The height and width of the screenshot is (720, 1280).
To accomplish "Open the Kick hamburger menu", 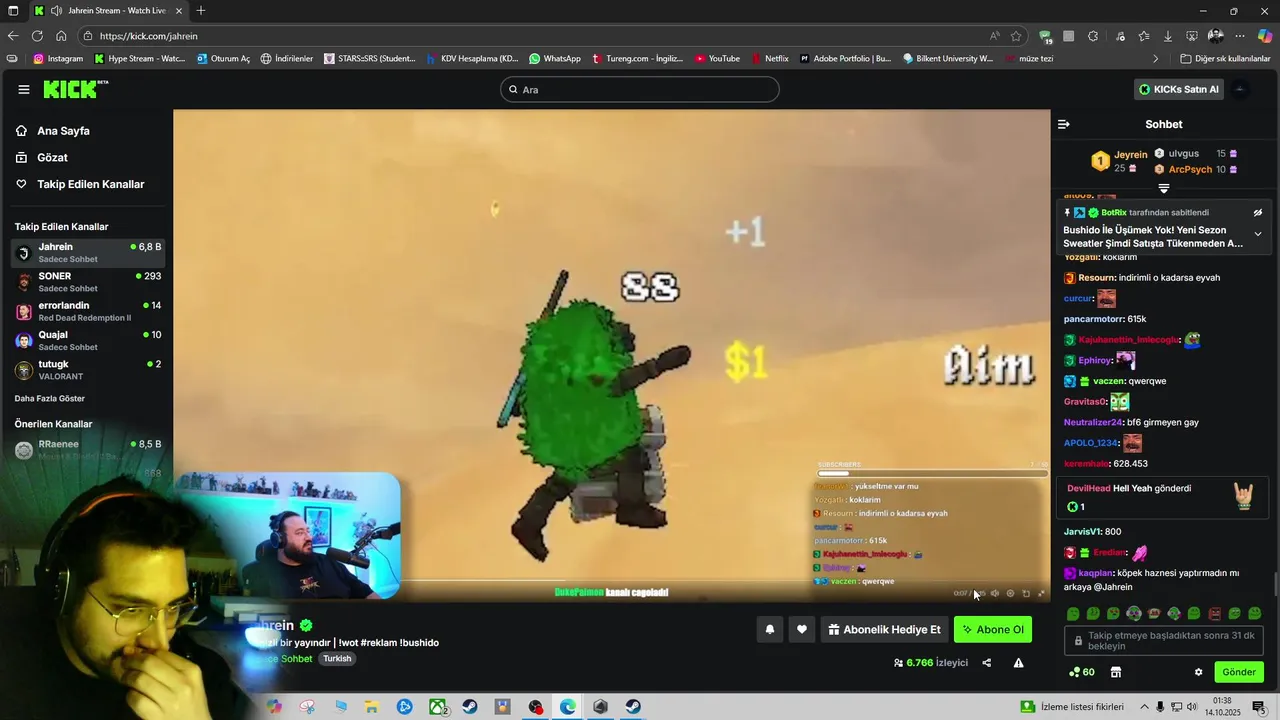I will 23,89.
